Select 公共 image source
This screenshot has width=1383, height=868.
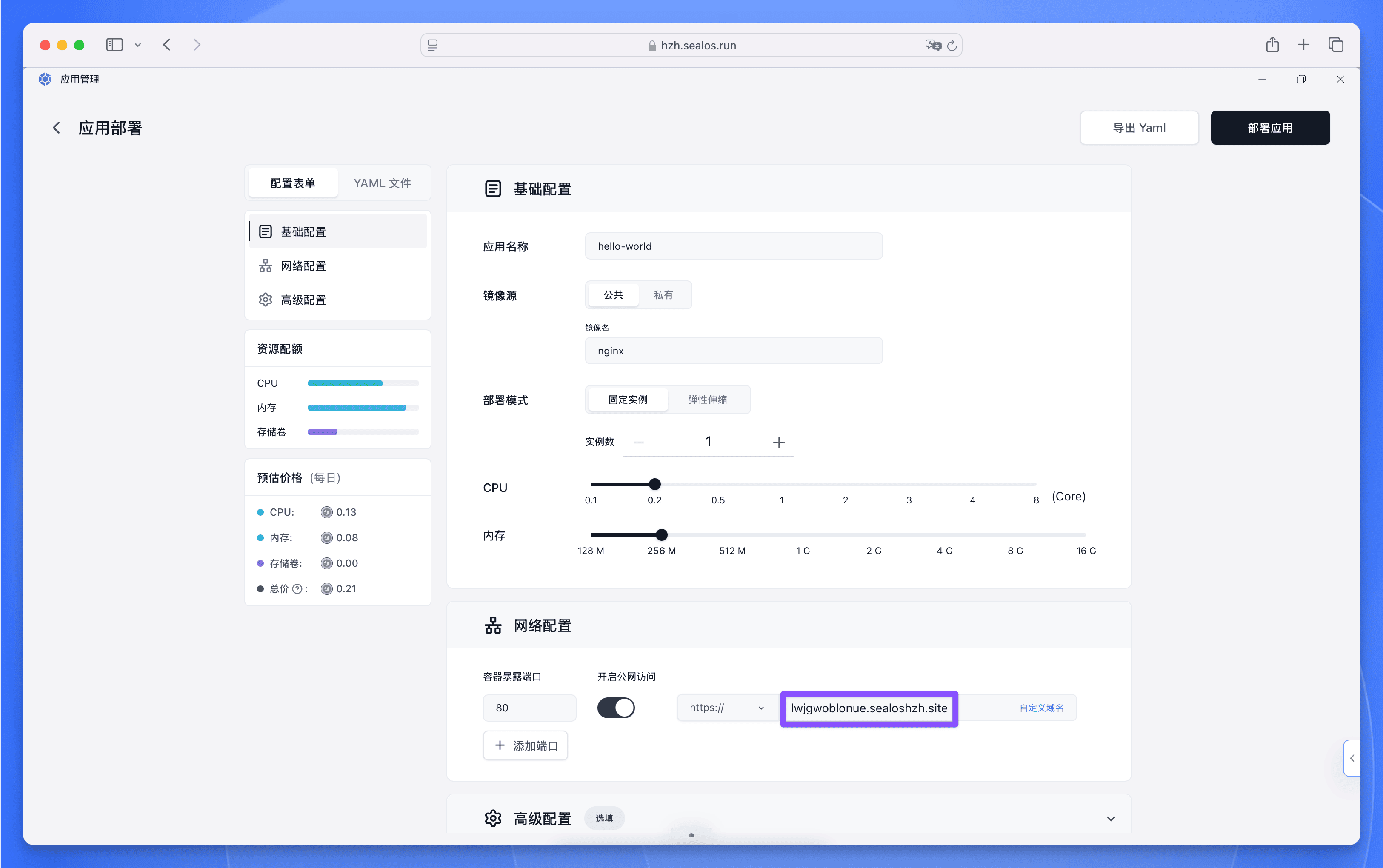tap(613, 295)
